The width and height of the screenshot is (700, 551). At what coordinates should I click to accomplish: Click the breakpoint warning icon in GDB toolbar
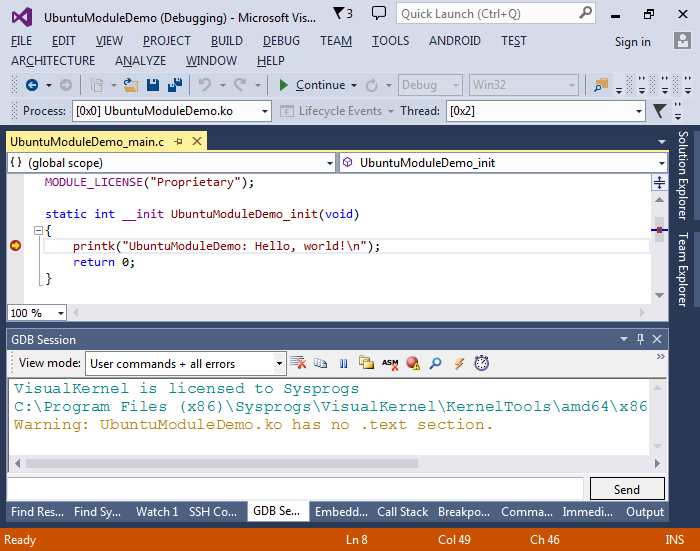(413, 363)
